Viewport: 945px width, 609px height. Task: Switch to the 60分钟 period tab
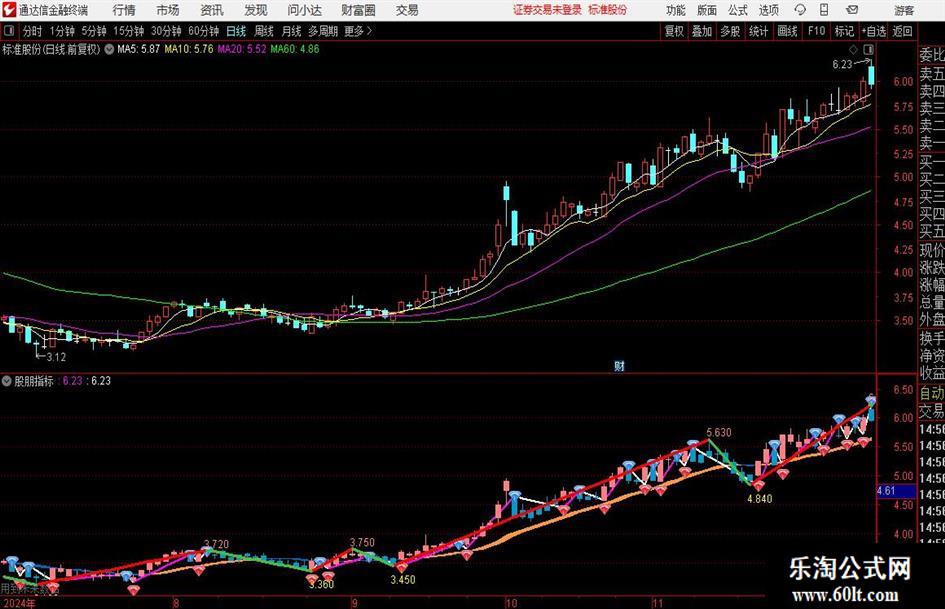pyautogui.click(x=203, y=31)
